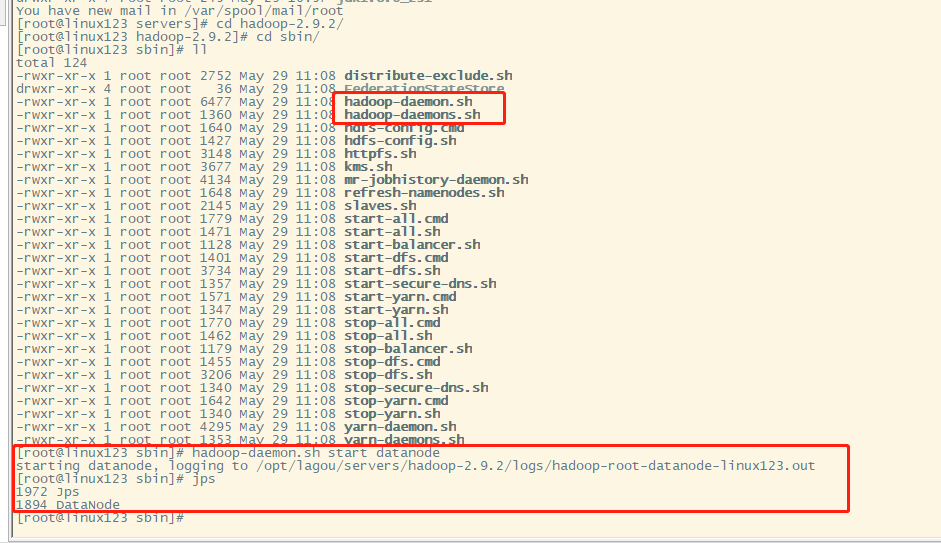The height and width of the screenshot is (543, 941).
Task: Click start-yarn.cmd filename
Action: 400,296
